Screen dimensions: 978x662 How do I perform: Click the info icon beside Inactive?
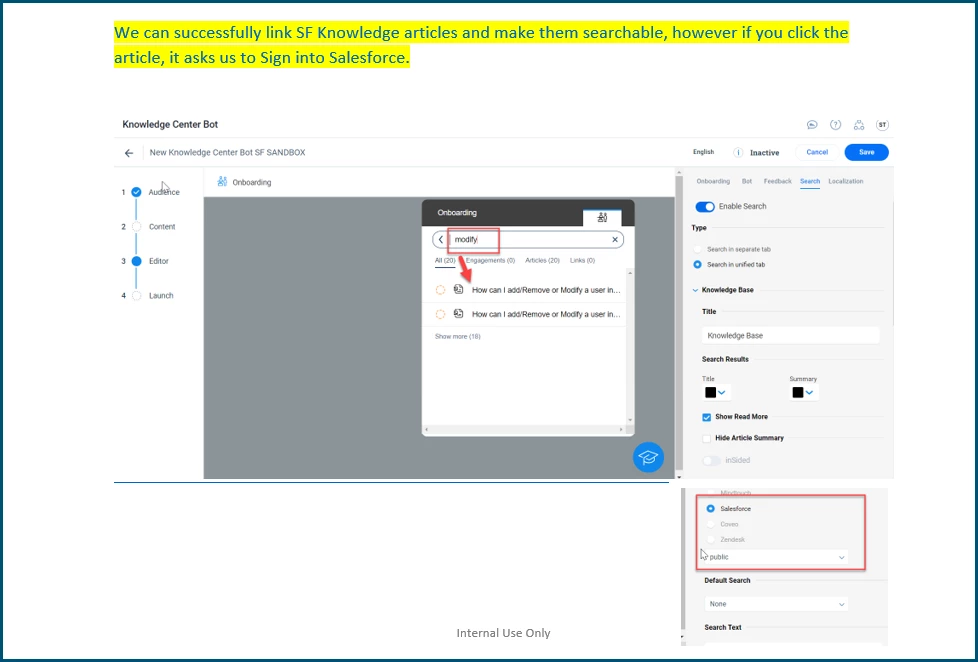click(738, 152)
